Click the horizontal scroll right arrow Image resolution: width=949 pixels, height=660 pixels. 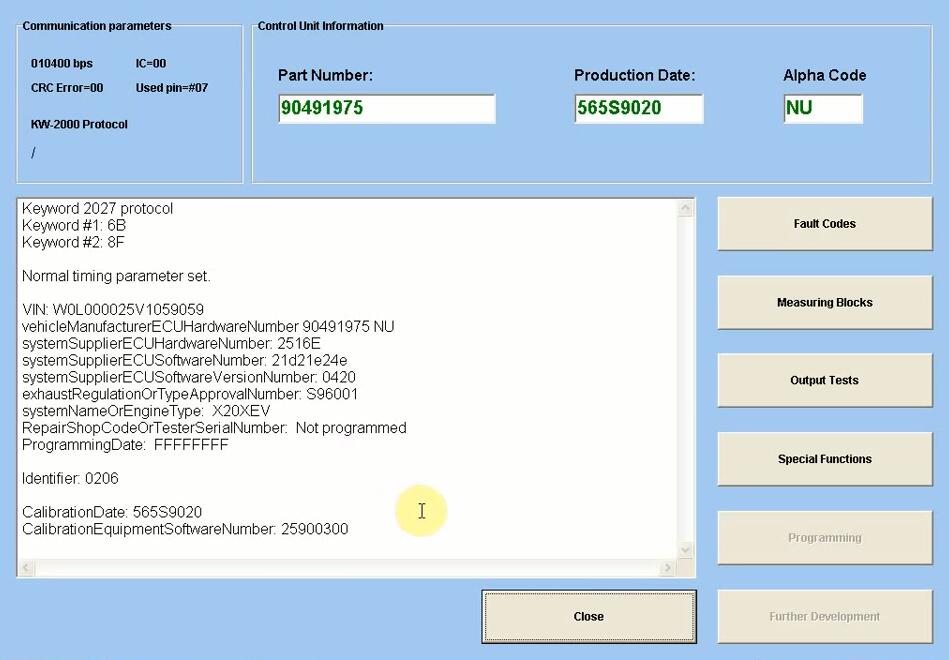tap(668, 568)
